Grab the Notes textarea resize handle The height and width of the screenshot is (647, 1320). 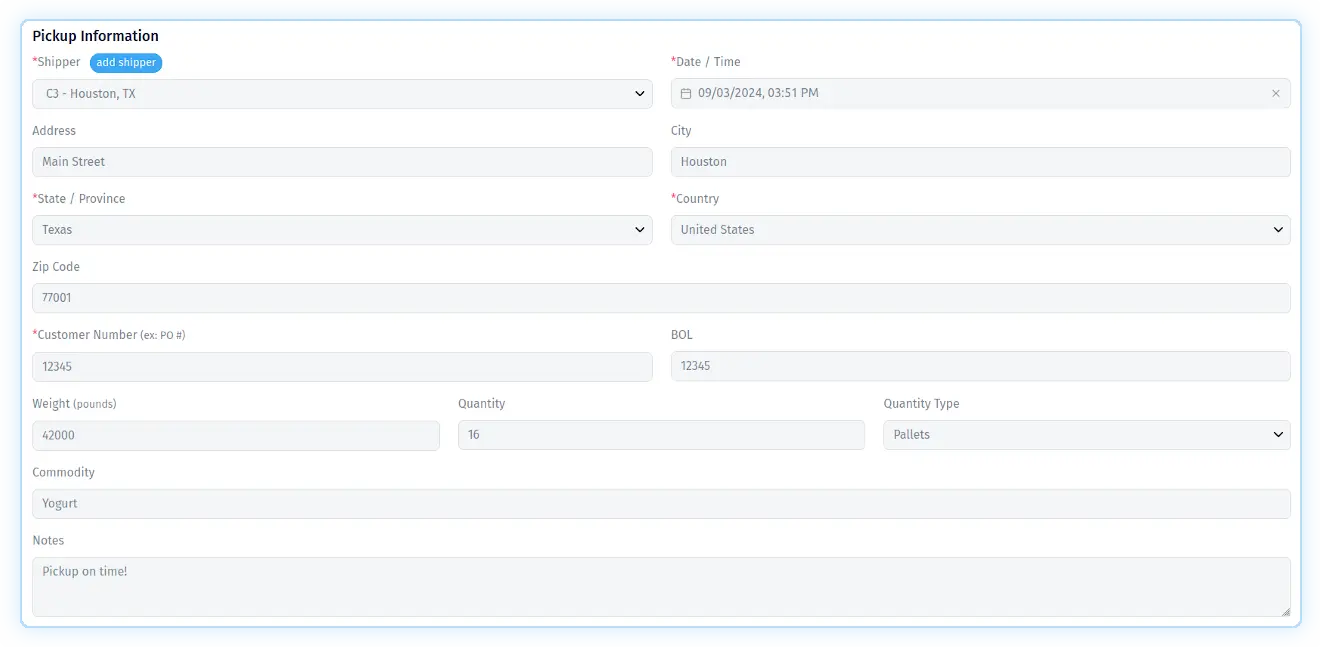[x=1284, y=611]
